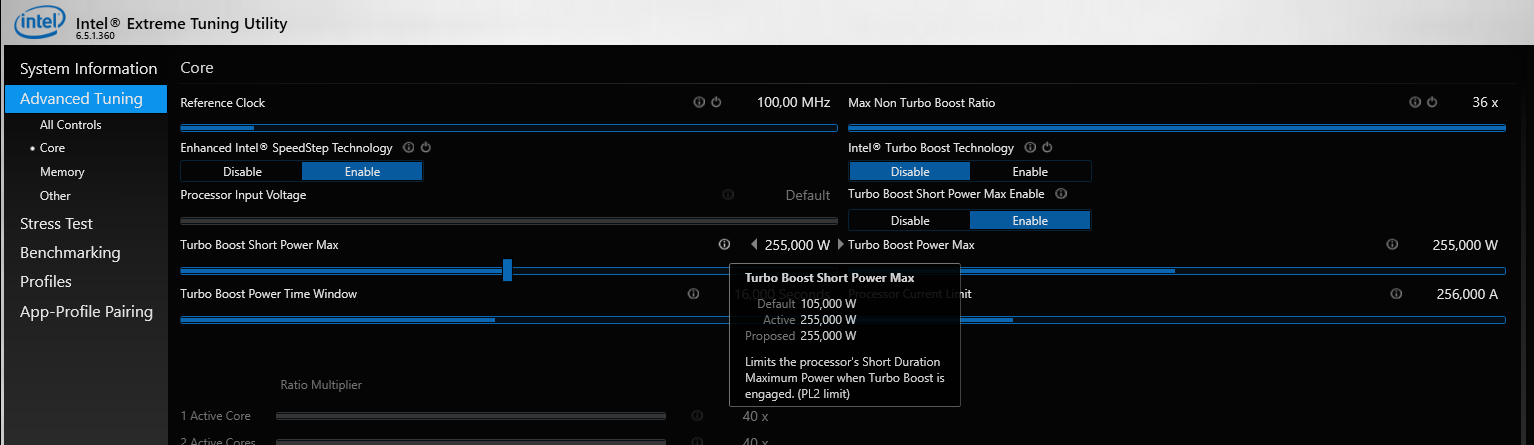This screenshot has height=445, width=1534.
Task: Click the 100,00 MHz Reference Clock value
Action: tap(793, 102)
